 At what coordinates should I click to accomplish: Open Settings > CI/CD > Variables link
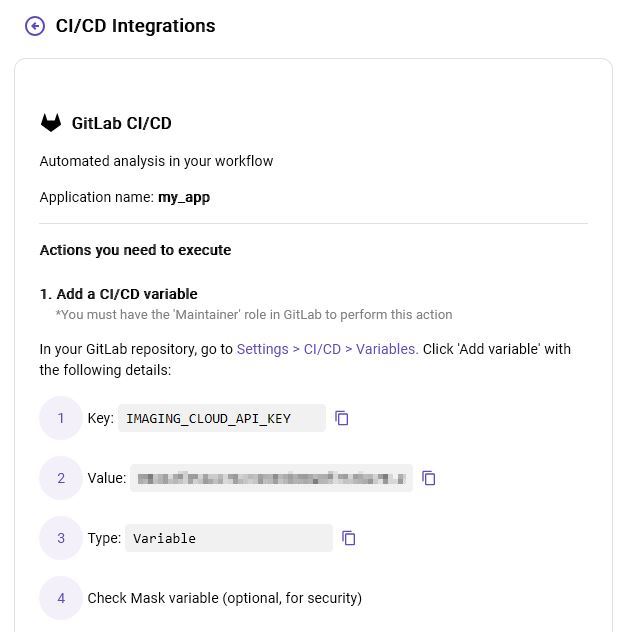point(327,349)
